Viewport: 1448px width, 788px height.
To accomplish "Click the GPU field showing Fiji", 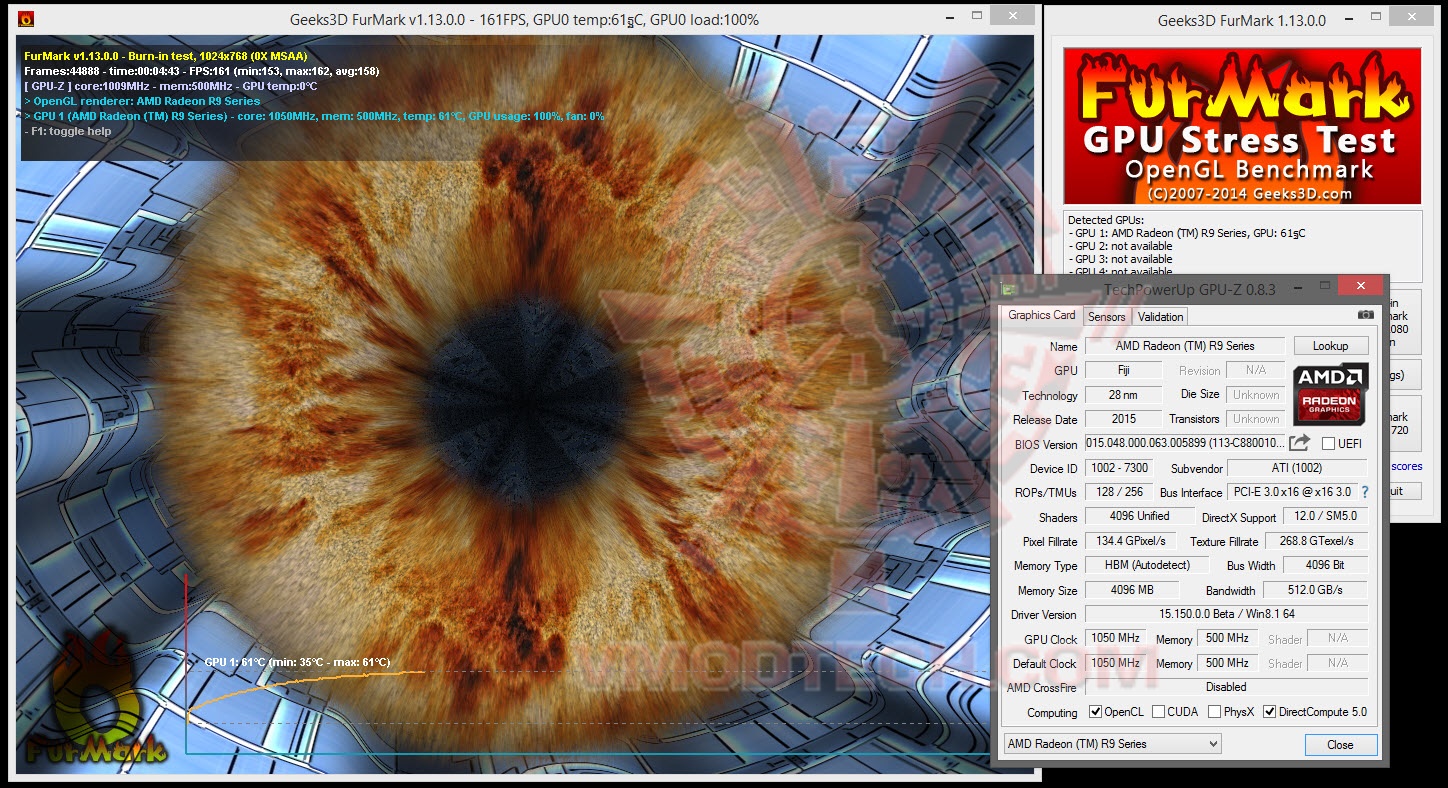I will [1124, 370].
